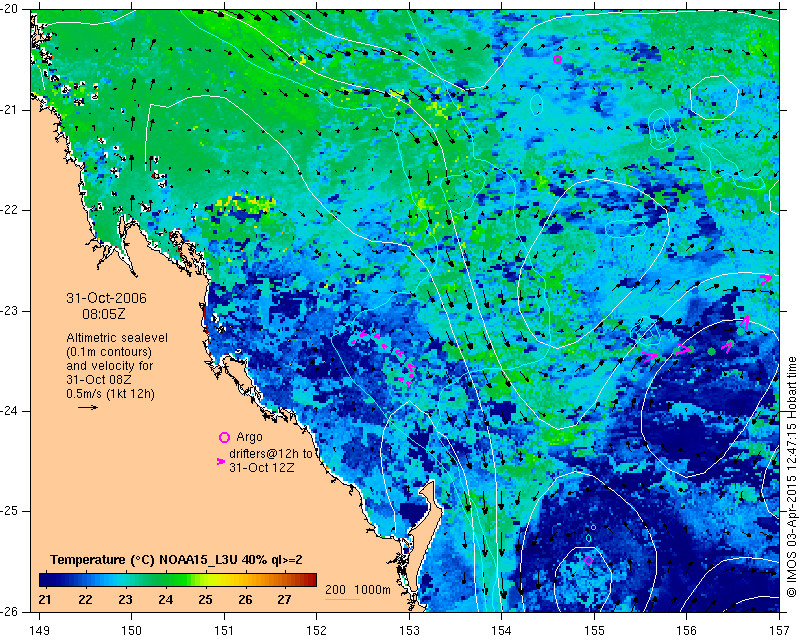The height and width of the screenshot is (640, 800).
Task: Click the longitude axis label "149"
Action: point(39,631)
